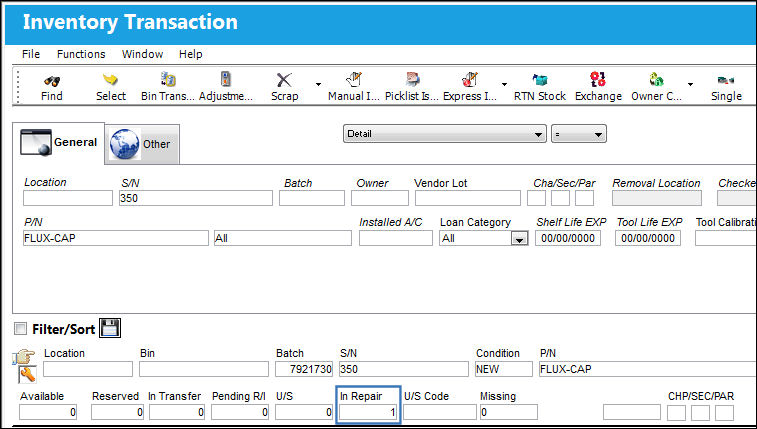Click the Vendor Lot input field
The width and height of the screenshot is (757, 429).
468,198
